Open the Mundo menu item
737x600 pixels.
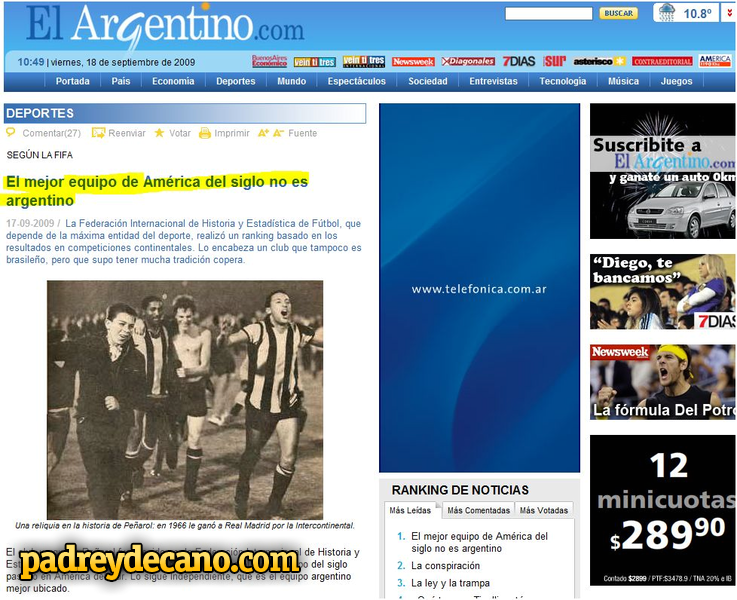click(x=291, y=81)
